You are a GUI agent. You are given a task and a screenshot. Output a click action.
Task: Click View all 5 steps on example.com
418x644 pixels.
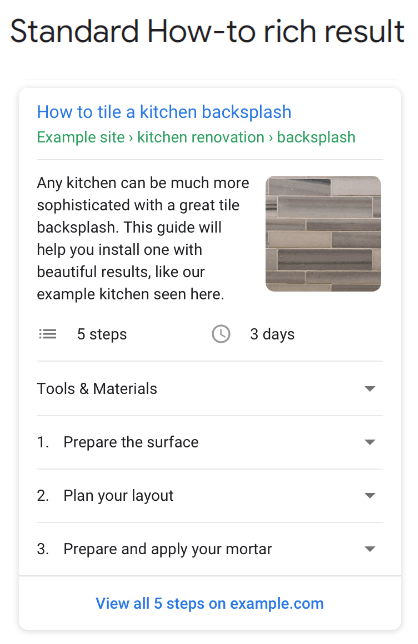tap(210, 604)
